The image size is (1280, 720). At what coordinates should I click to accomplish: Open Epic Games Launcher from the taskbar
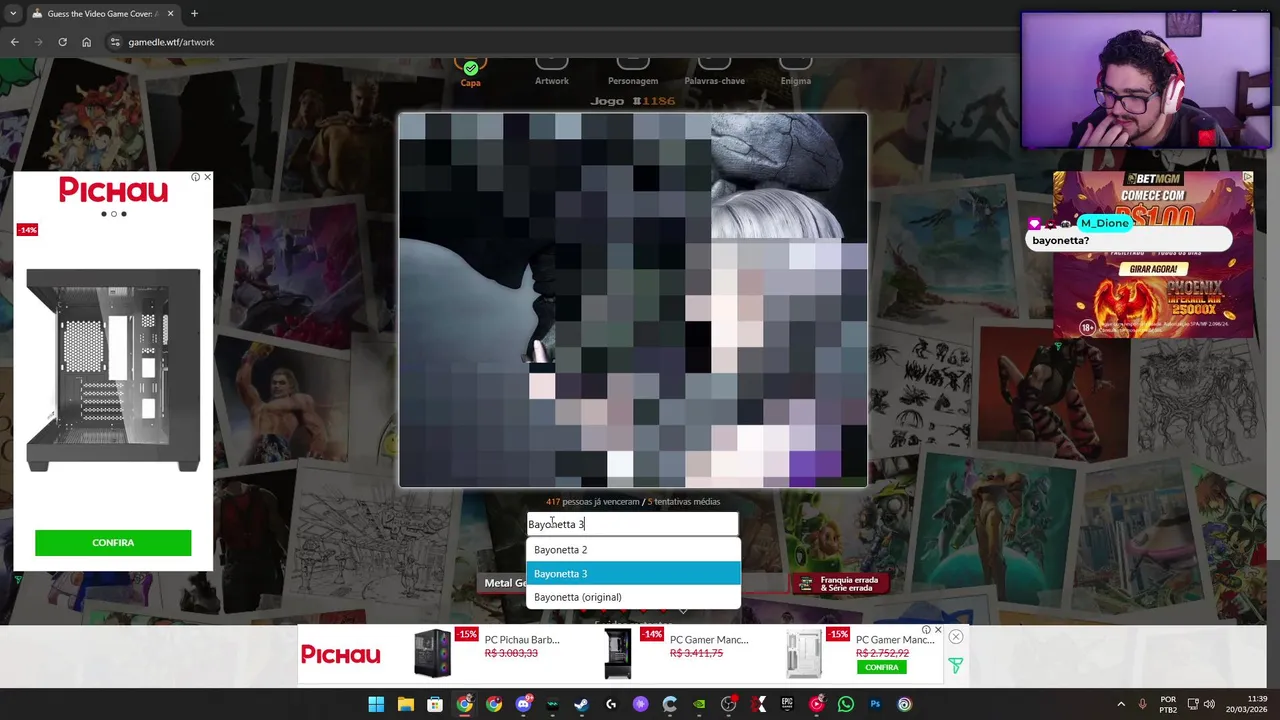tap(787, 704)
